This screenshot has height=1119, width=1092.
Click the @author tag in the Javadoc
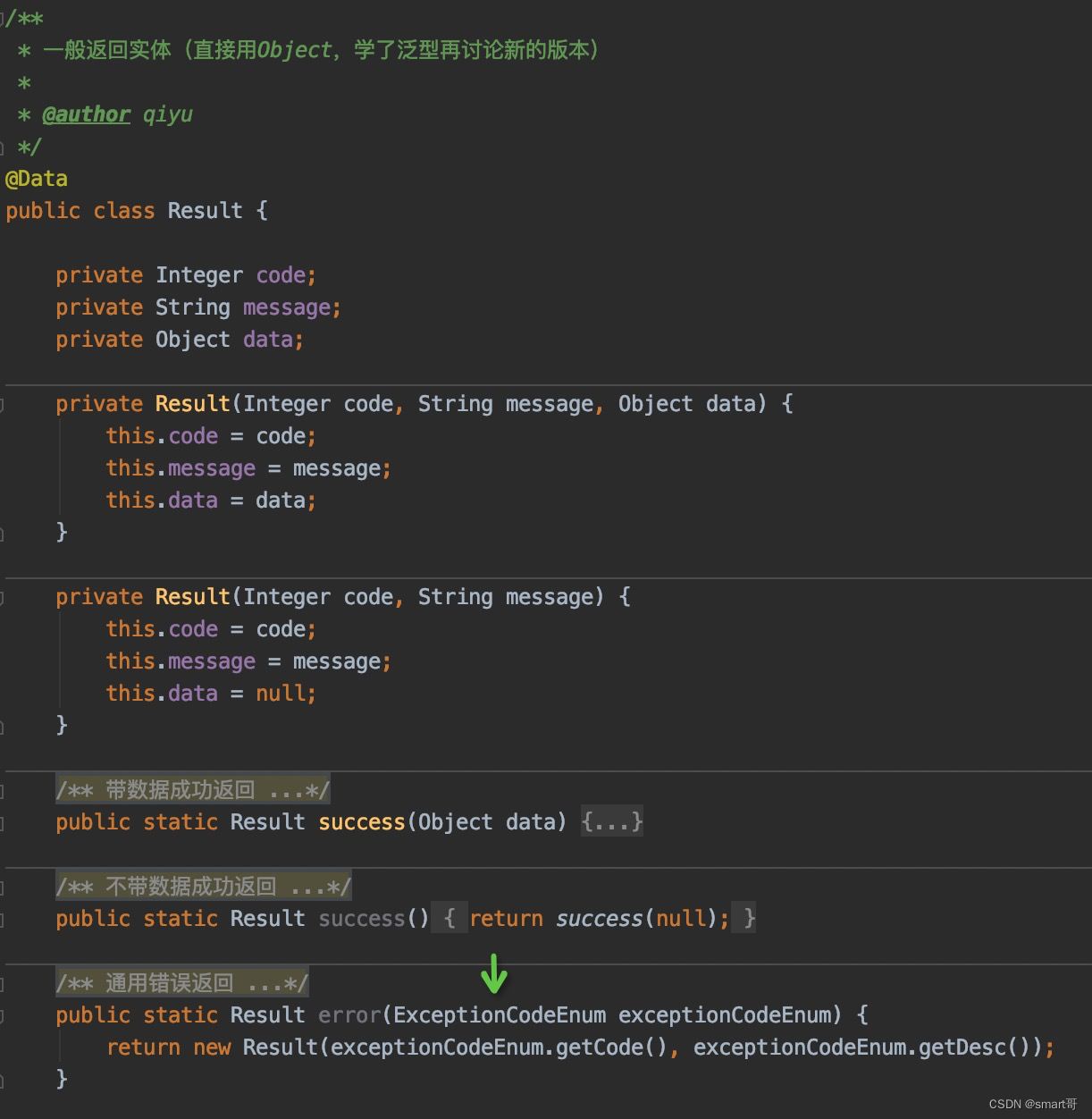point(87,114)
